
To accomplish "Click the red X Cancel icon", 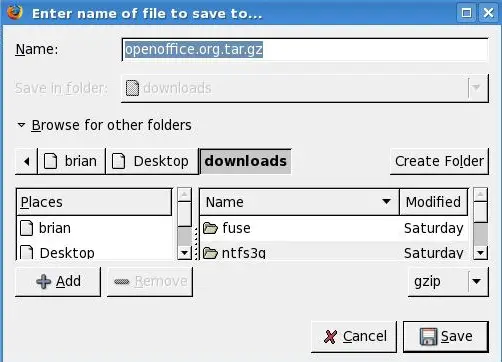I will click(x=330, y=337).
